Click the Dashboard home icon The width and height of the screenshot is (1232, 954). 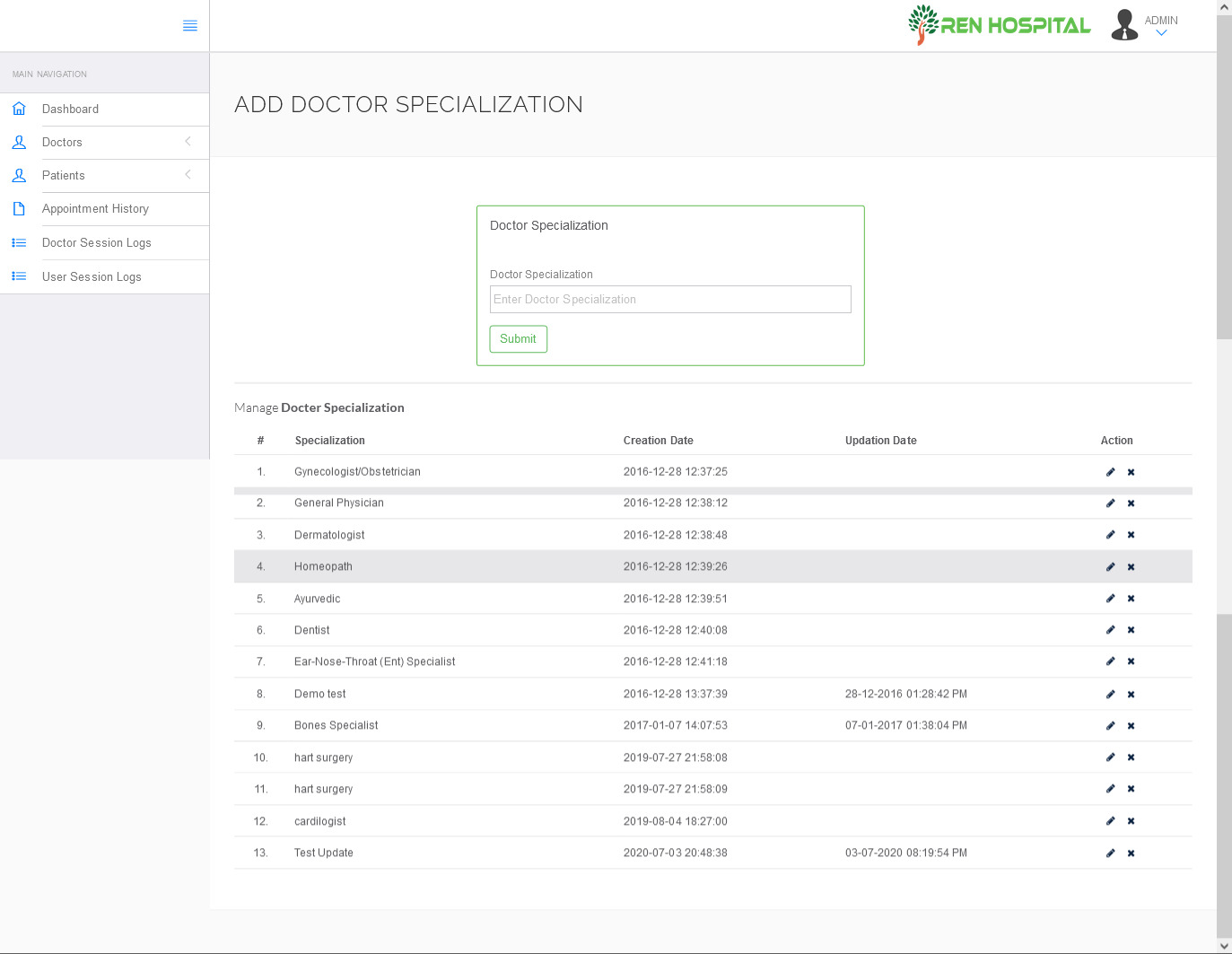pos(19,108)
